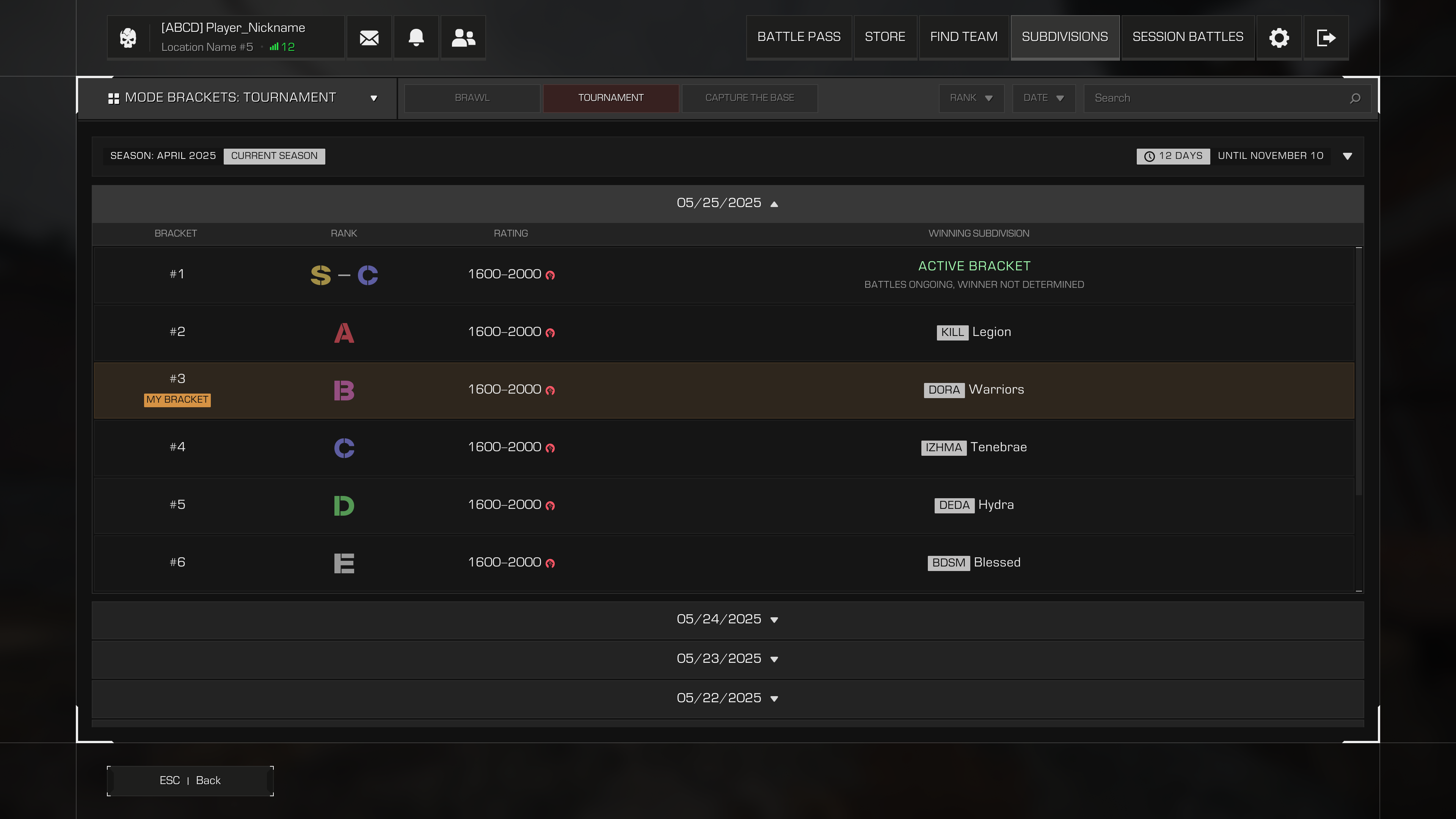The height and width of the screenshot is (819, 1456).
Task: Open the Find Team menu
Action: point(964,37)
